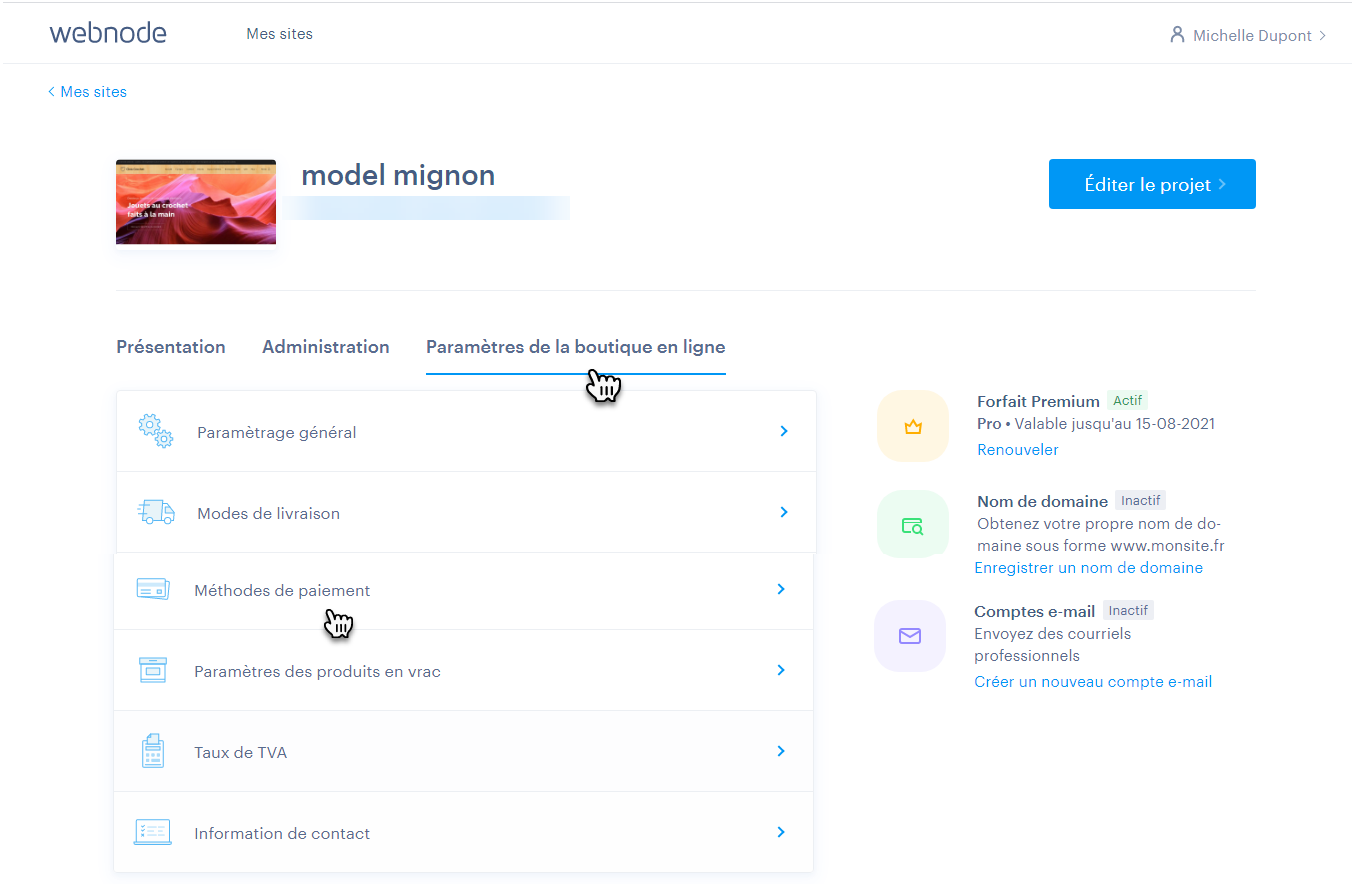Viewport: 1352px width, 884px height.
Task: Click the credit card payment methods icon
Action: pos(152,590)
